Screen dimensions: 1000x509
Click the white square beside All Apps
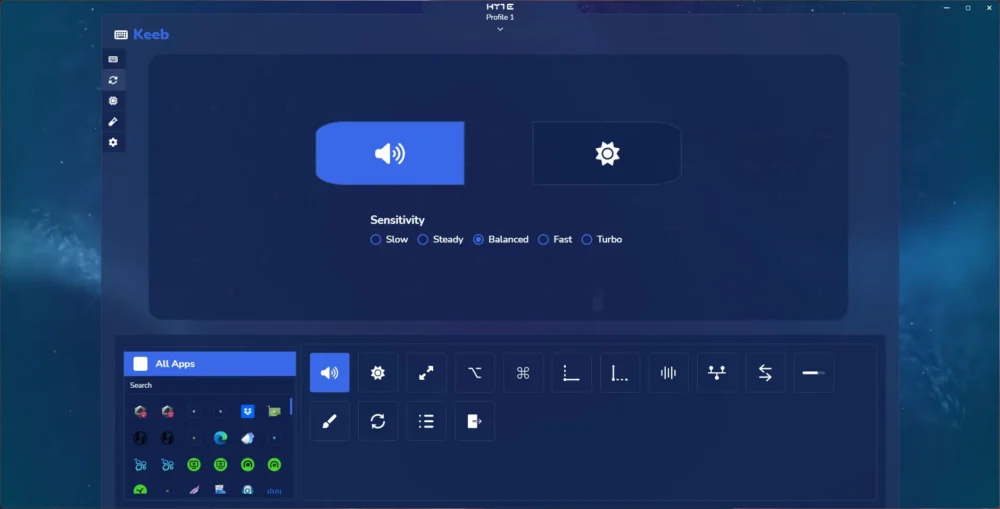[x=140, y=364]
